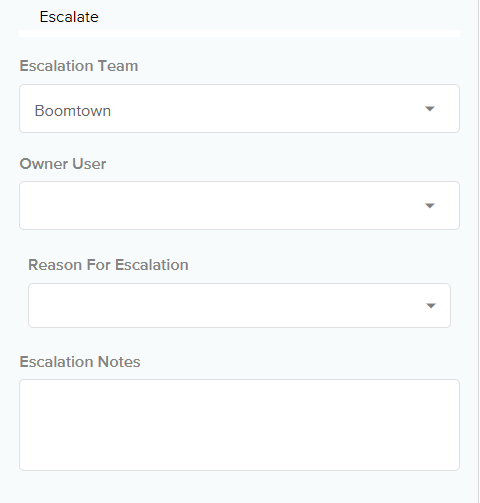
Task: Select a reason for escalating
Action: (239, 306)
